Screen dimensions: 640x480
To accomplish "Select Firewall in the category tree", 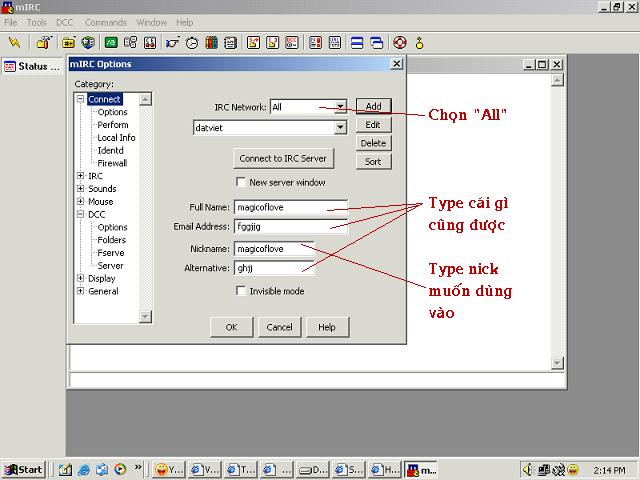I will coord(112,163).
